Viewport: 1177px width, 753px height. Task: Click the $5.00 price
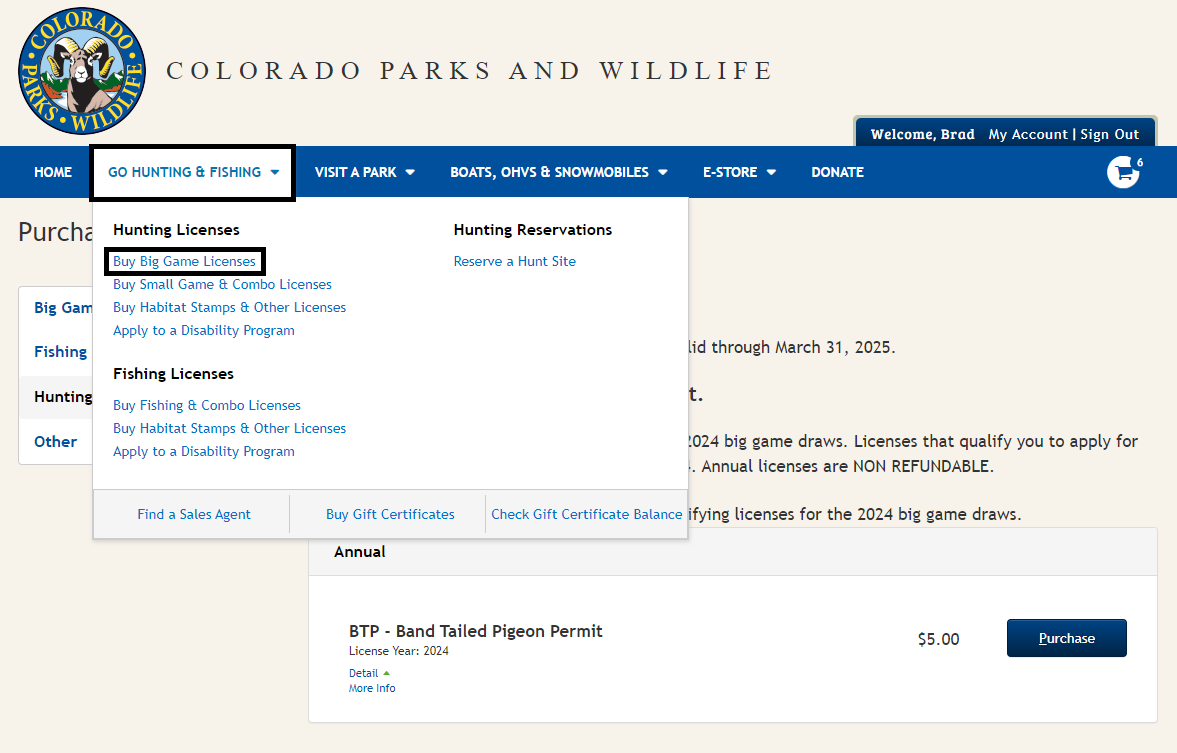(x=938, y=639)
